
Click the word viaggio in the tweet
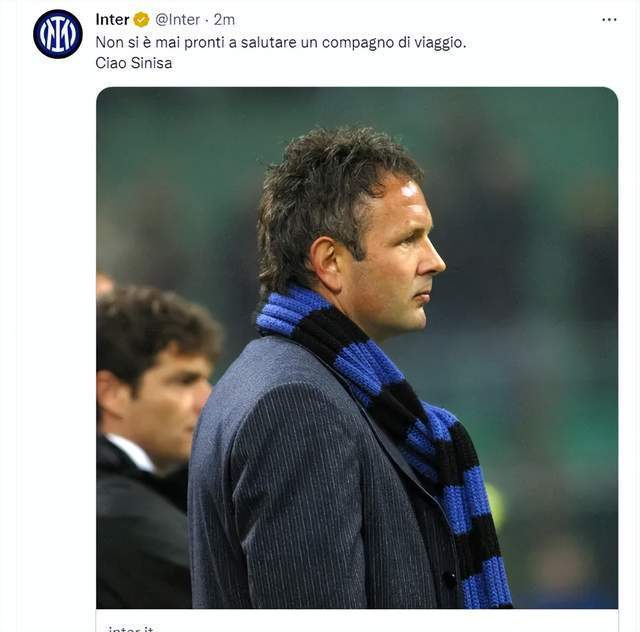click(440, 43)
